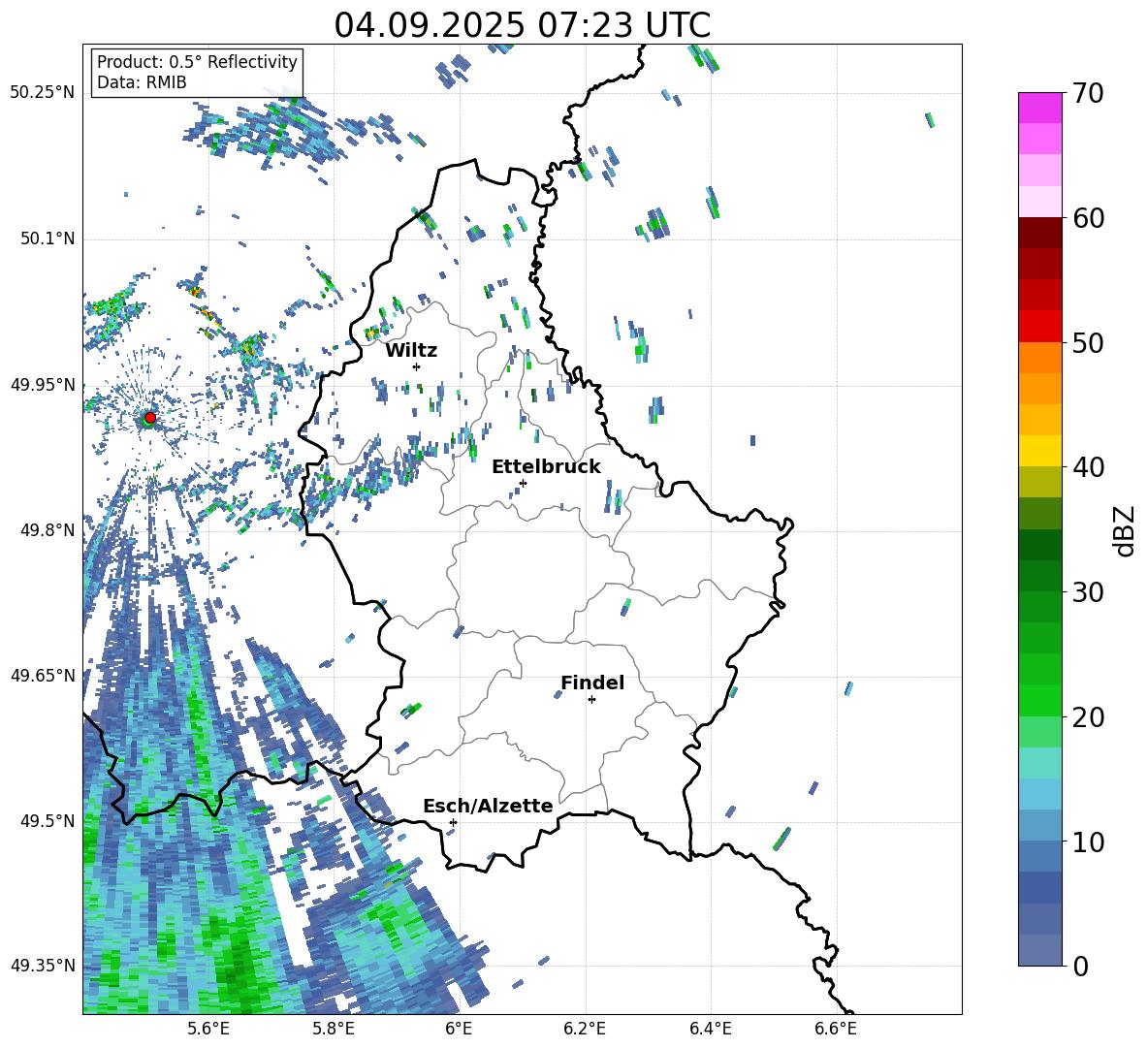Click the 50 tick on the colorbar
Viewport: 1148px width, 1048px height.
click(x=1088, y=342)
